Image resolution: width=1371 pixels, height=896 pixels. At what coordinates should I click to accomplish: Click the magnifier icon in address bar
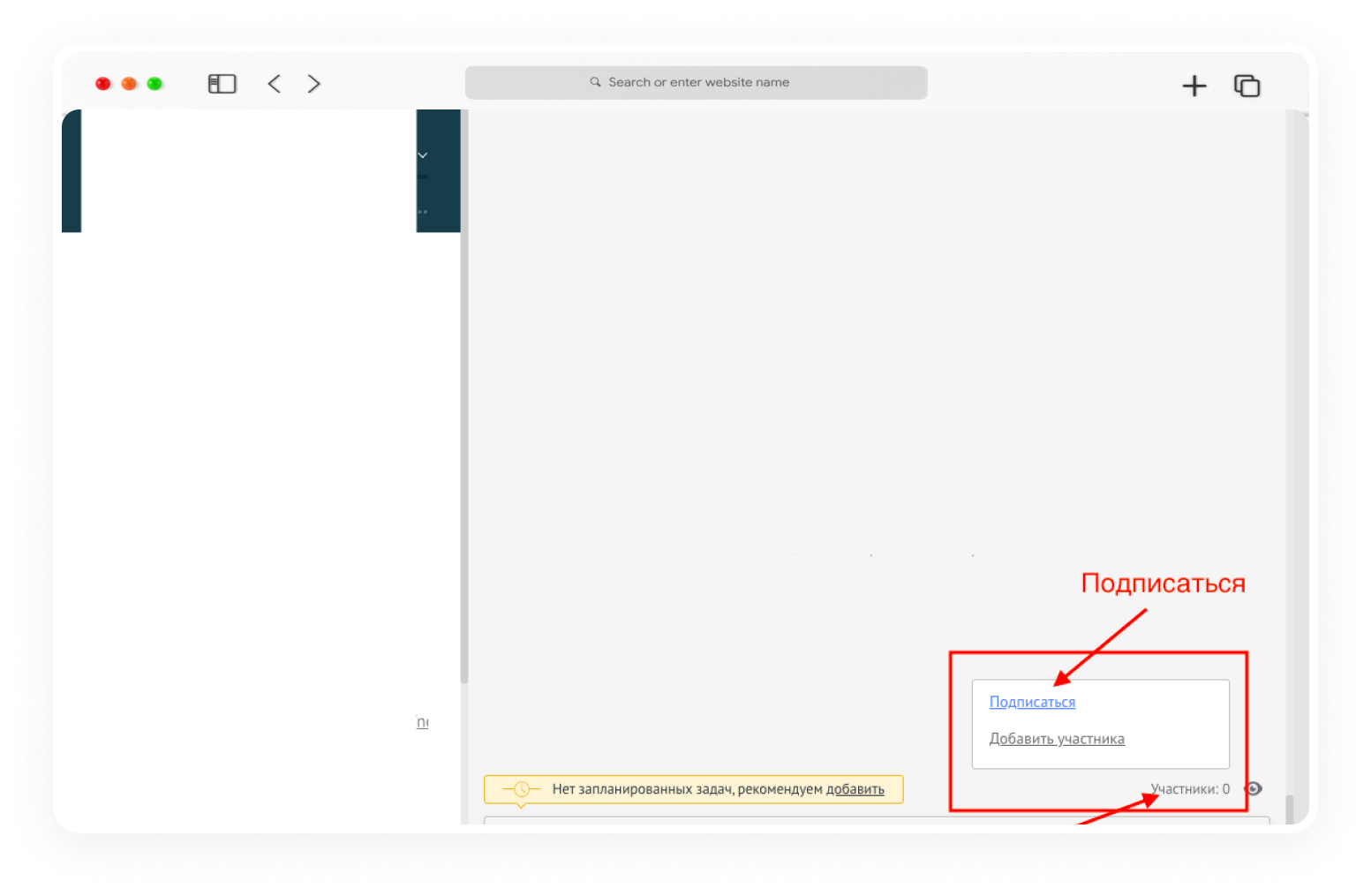(x=595, y=82)
